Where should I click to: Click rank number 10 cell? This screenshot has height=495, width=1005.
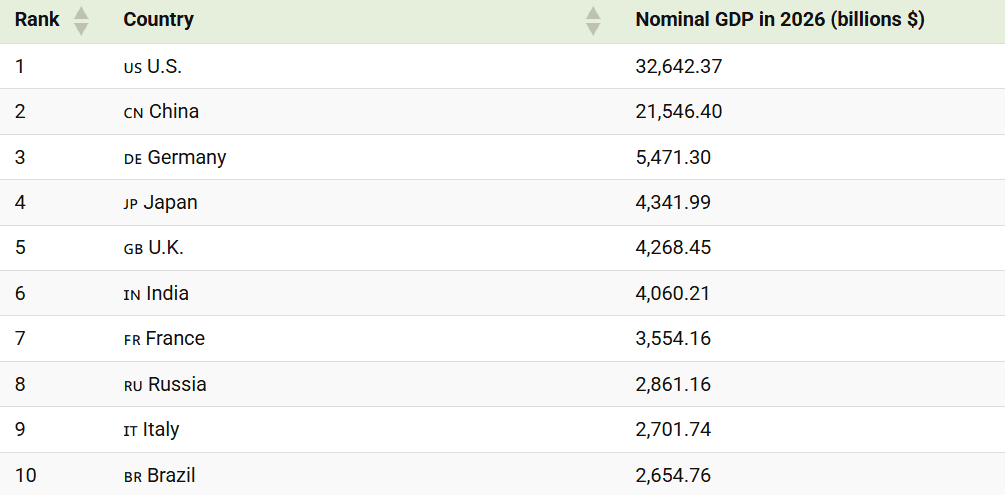click(x=26, y=475)
